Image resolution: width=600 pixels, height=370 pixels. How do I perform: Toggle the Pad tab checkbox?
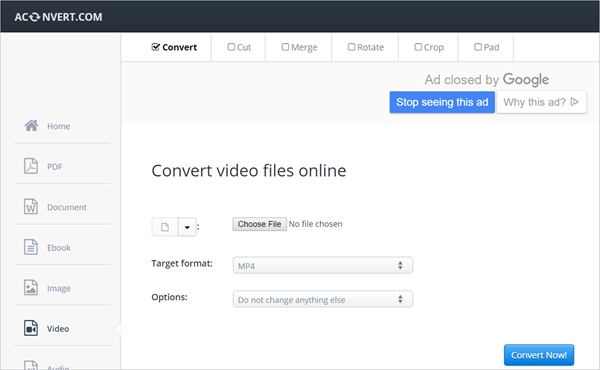(x=478, y=47)
